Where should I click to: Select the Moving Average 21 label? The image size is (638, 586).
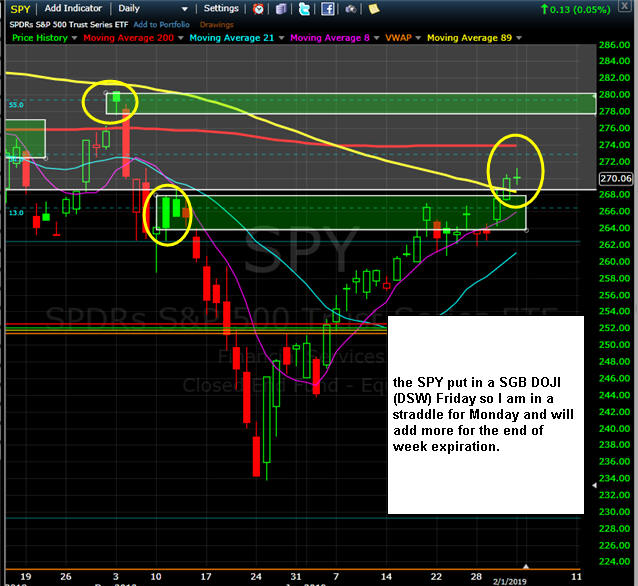[232, 38]
